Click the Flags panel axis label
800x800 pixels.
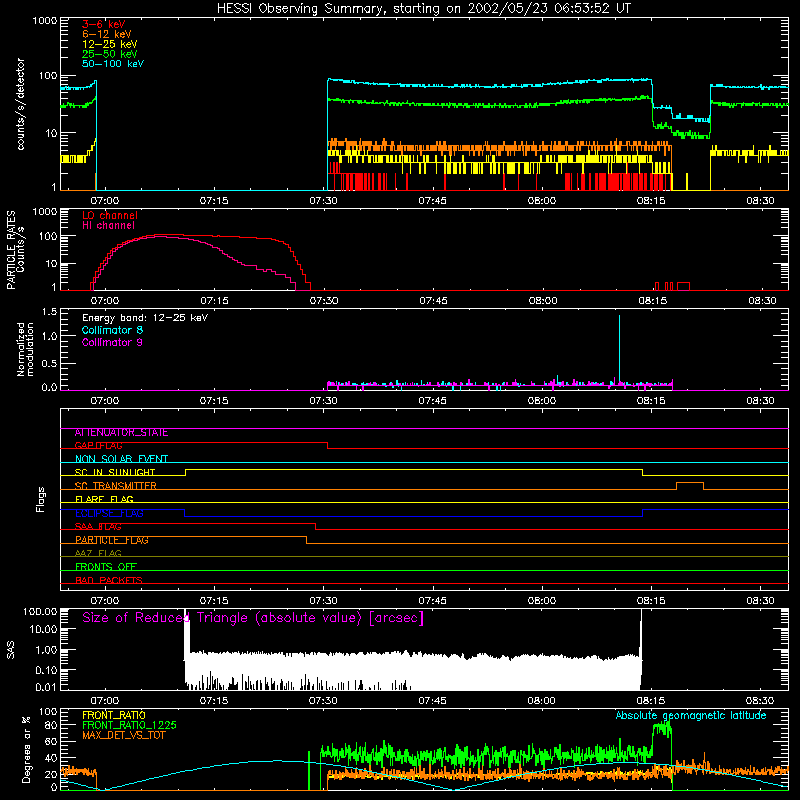[x=41, y=499]
